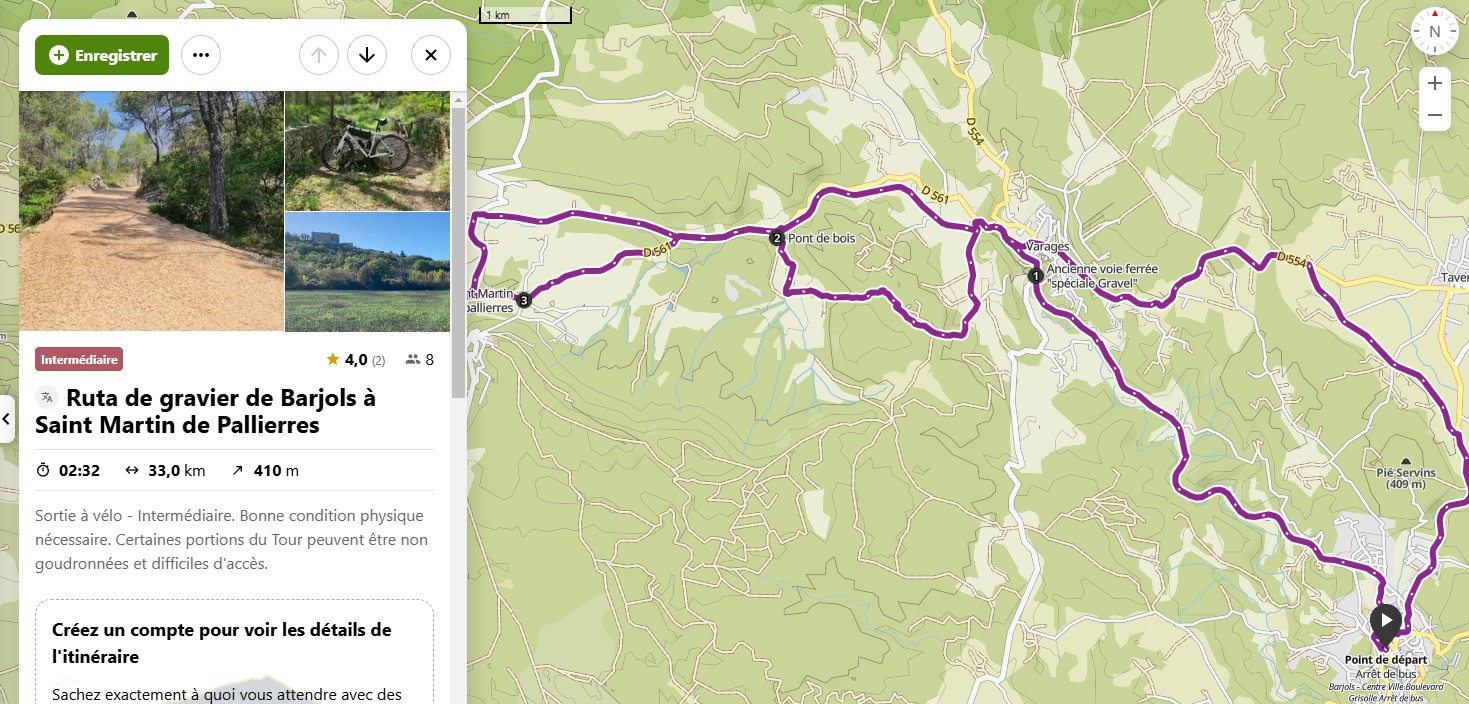Screen dimensions: 1469x704
Task: Close the tour details panel
Action: [x=431, y=55]
